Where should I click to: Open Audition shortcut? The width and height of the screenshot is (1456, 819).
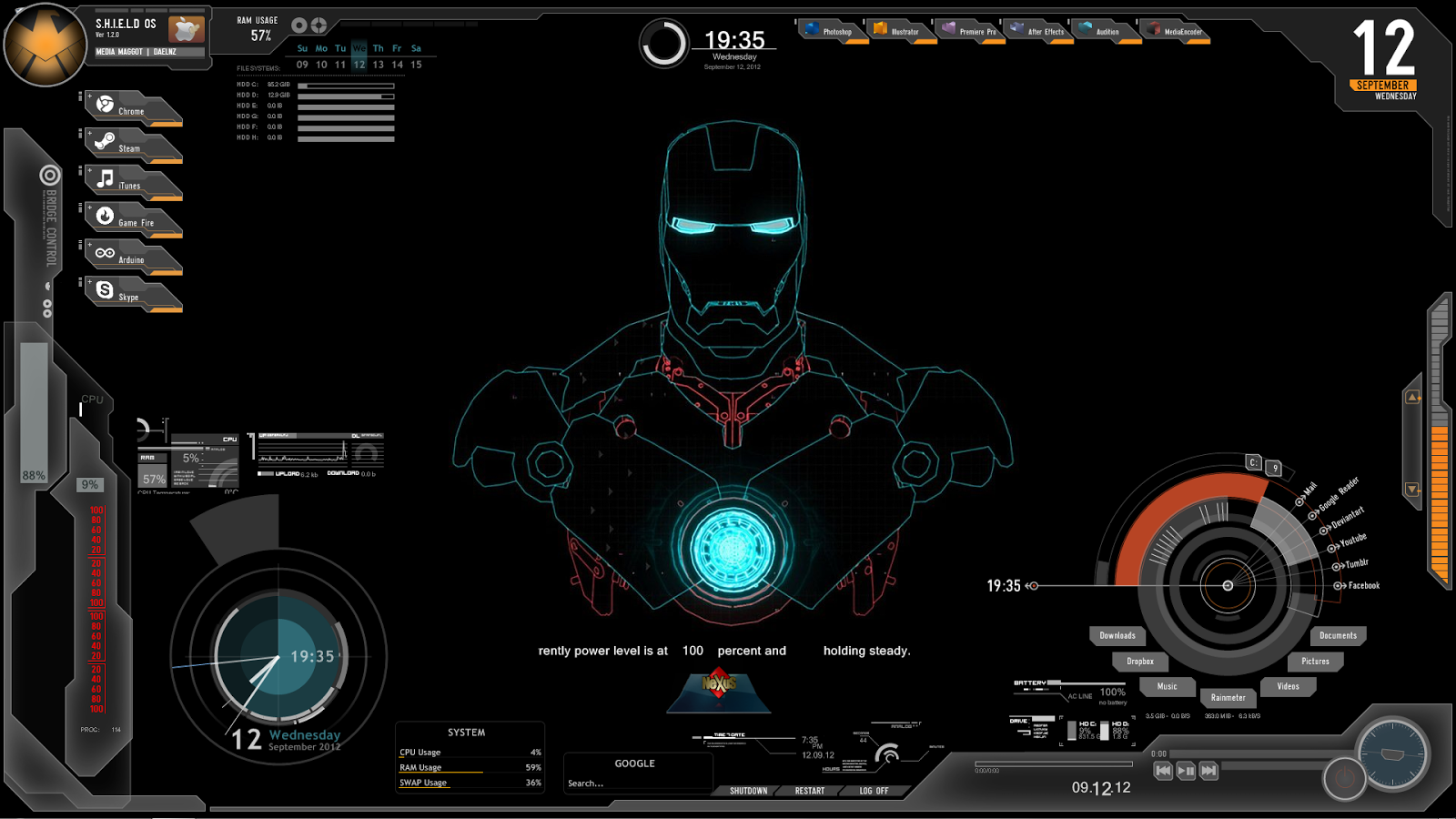tap(1106, 31)
